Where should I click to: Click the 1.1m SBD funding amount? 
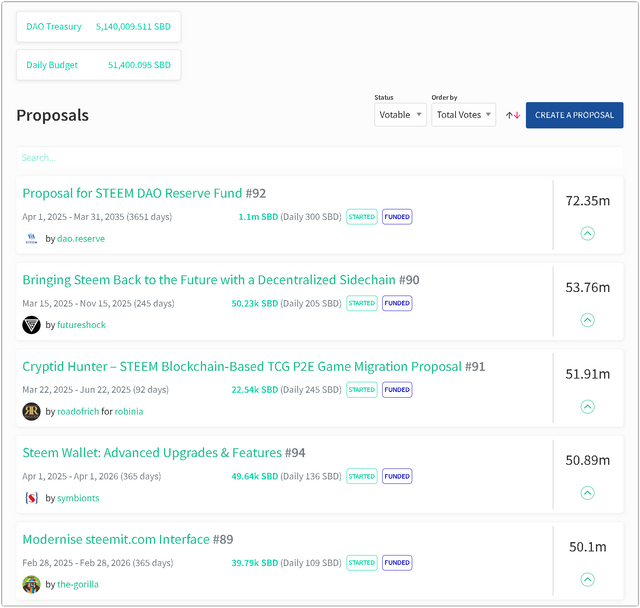(258, 217)
